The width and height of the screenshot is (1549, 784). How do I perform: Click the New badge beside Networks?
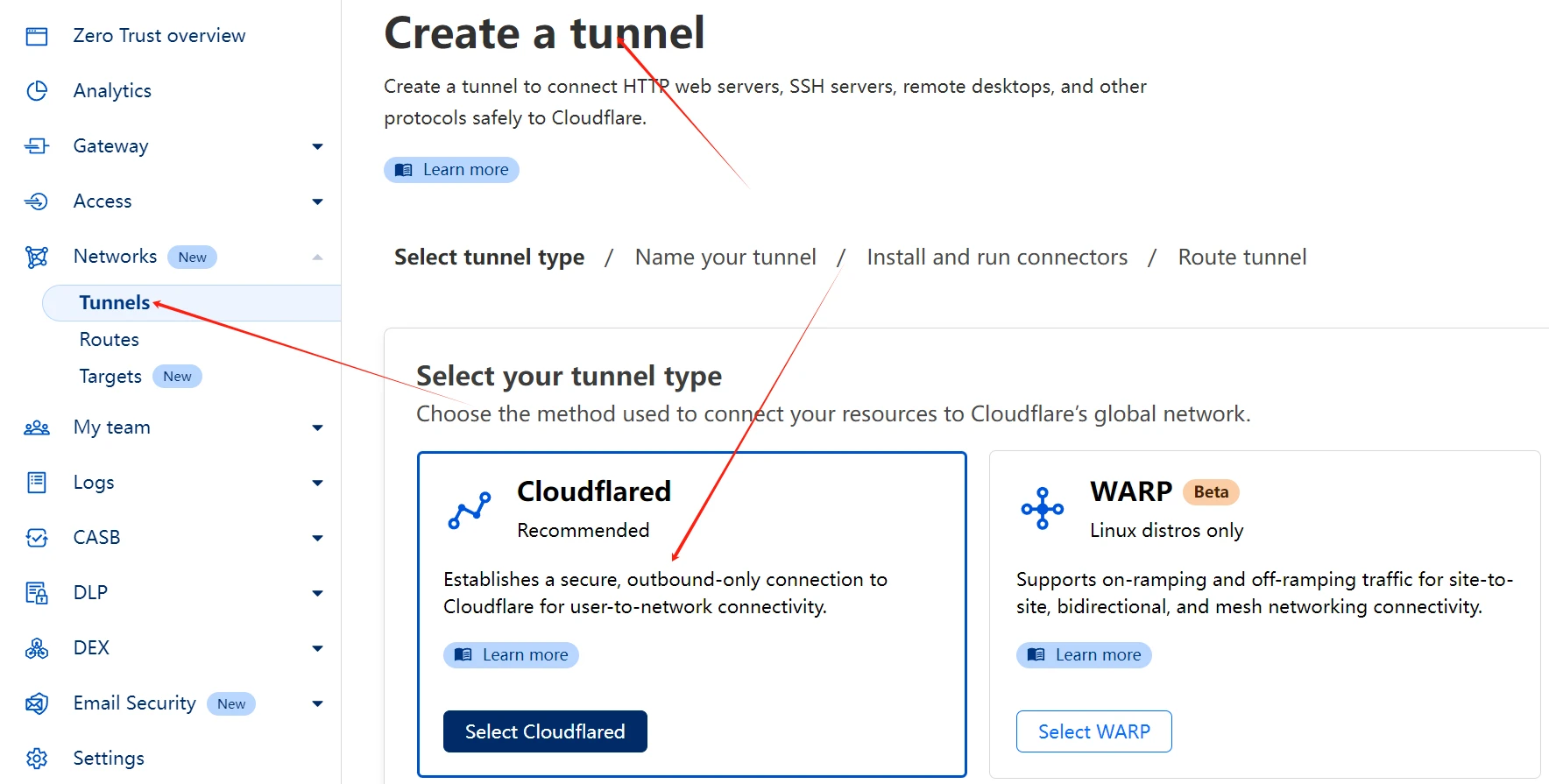tap(193, 258)
